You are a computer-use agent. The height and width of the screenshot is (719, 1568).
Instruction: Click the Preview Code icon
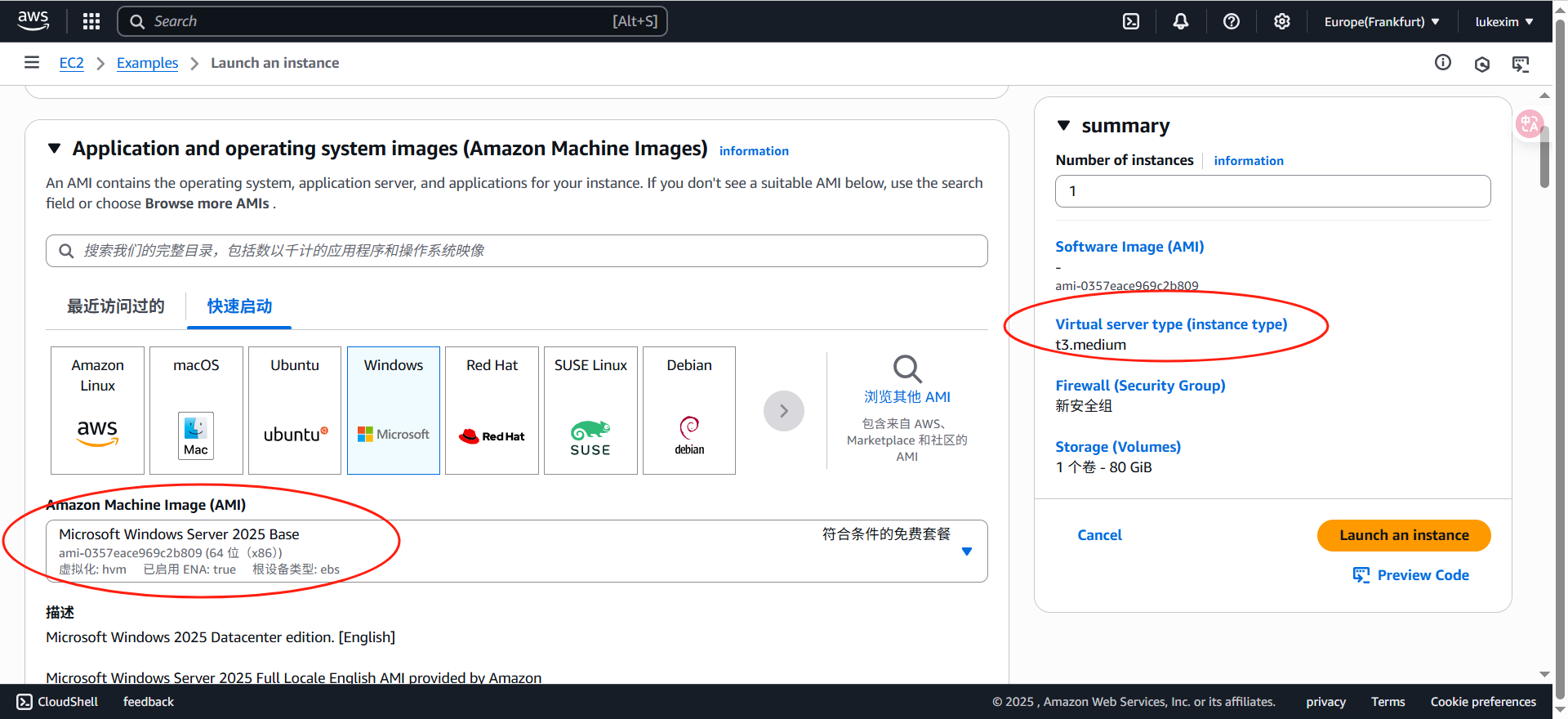(1361, 575)
